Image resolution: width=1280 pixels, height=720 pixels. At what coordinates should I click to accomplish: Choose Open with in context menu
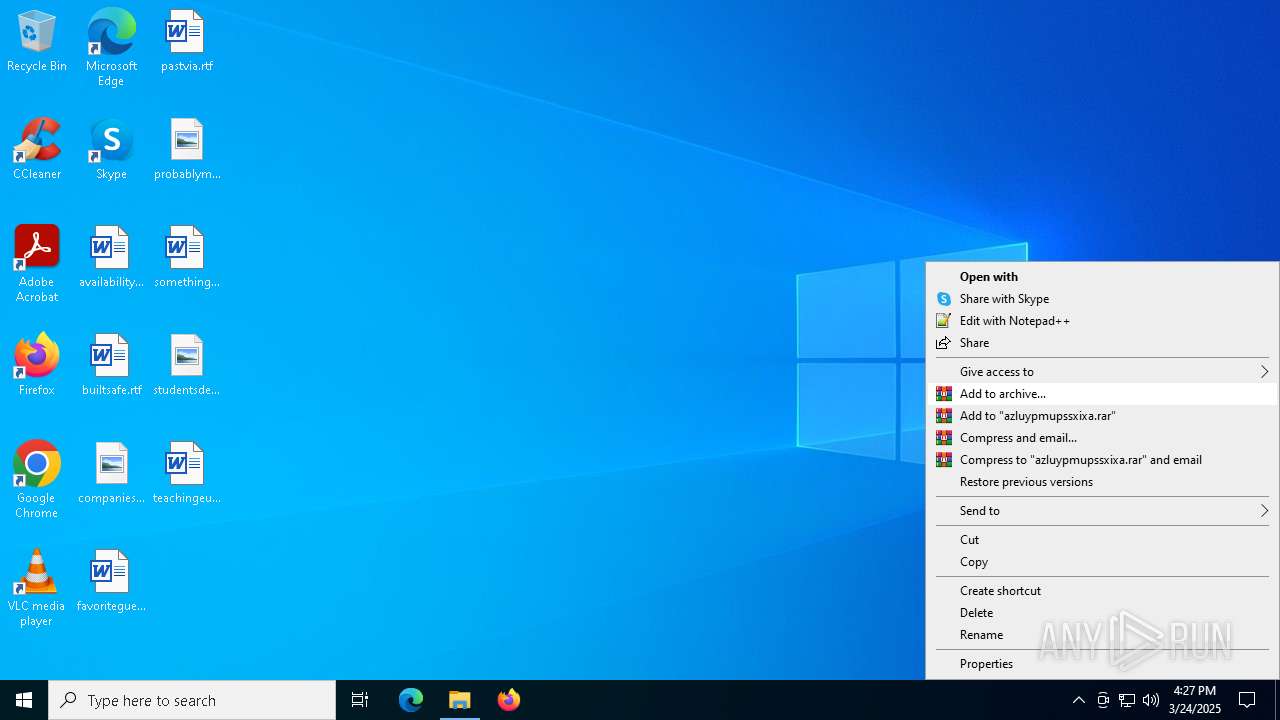[x=1102, y=277]
